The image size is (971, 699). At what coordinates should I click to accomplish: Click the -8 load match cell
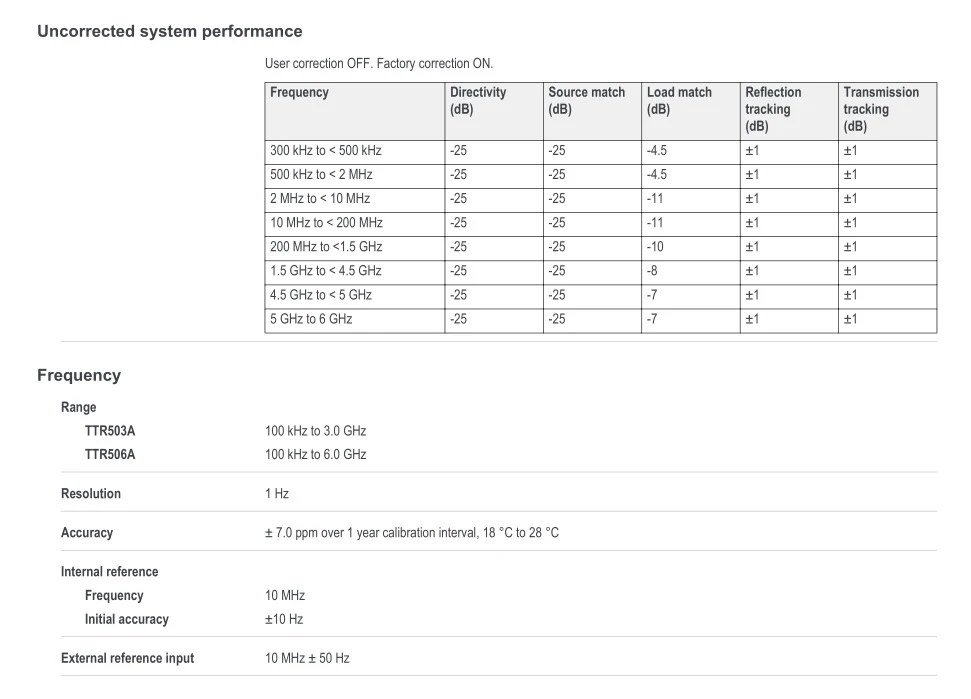690,272
